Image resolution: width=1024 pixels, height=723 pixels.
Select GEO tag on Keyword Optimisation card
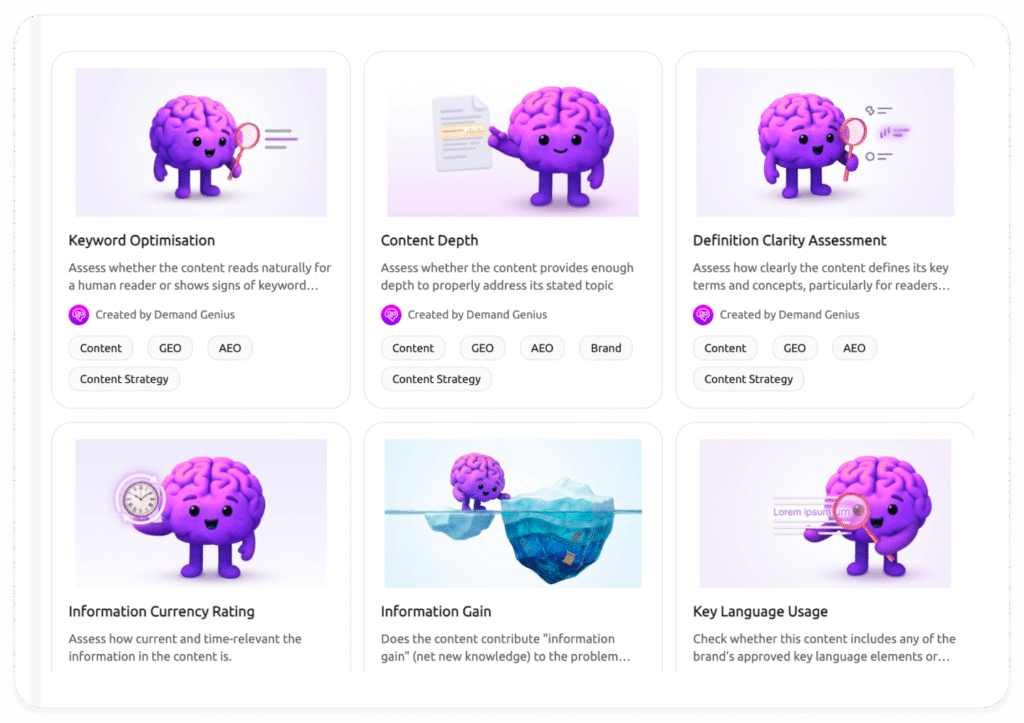tap(170, 348)
